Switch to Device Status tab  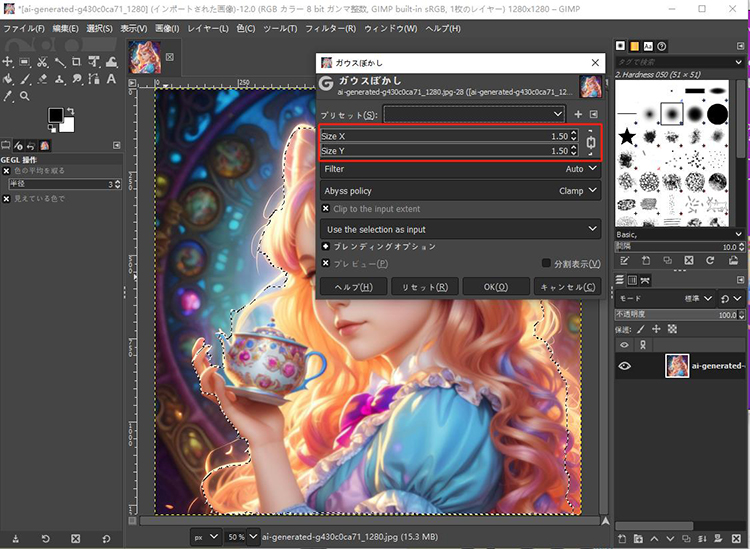coord(19,145)
